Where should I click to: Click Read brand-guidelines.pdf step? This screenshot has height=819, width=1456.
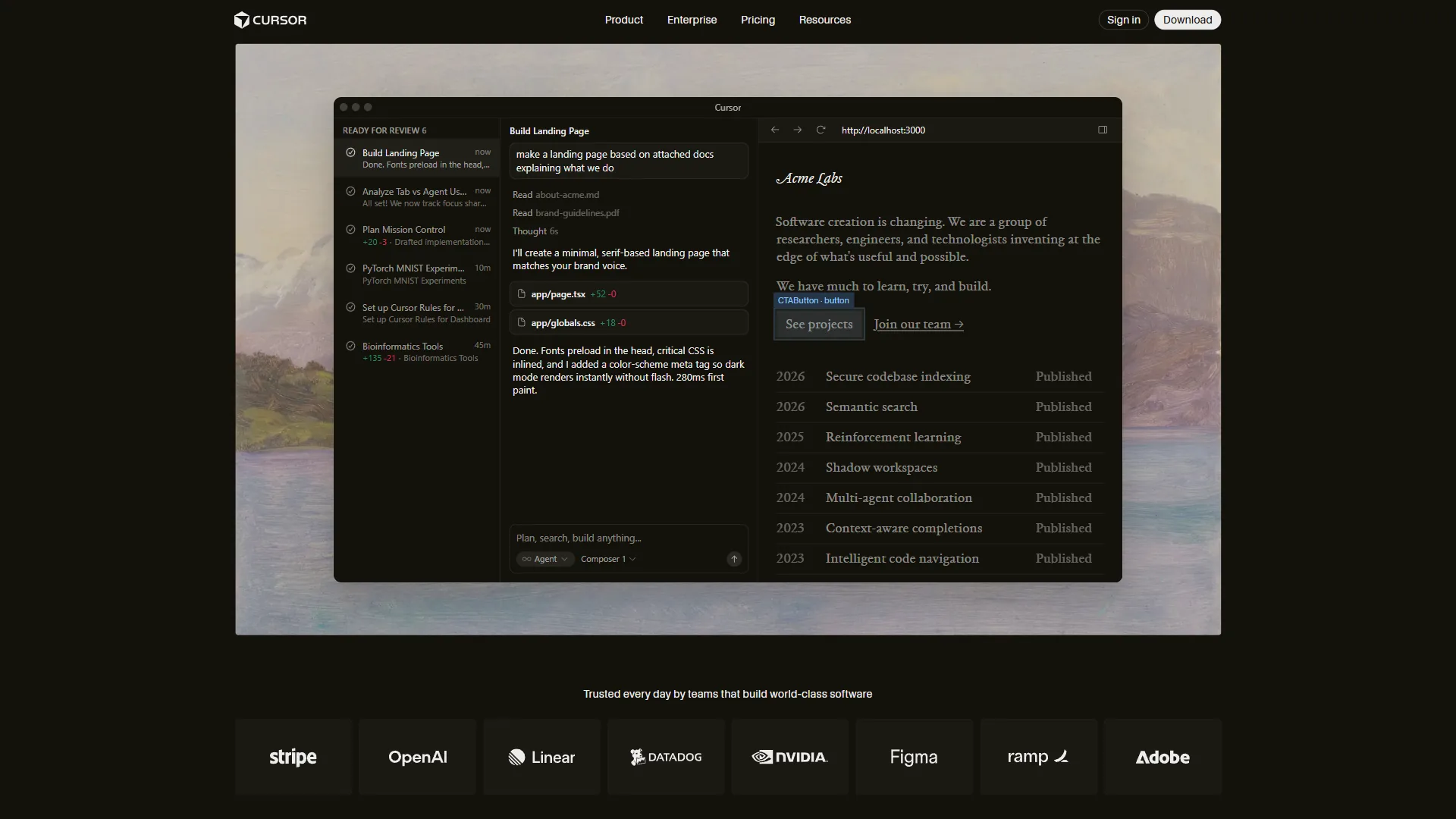[566, 213]
